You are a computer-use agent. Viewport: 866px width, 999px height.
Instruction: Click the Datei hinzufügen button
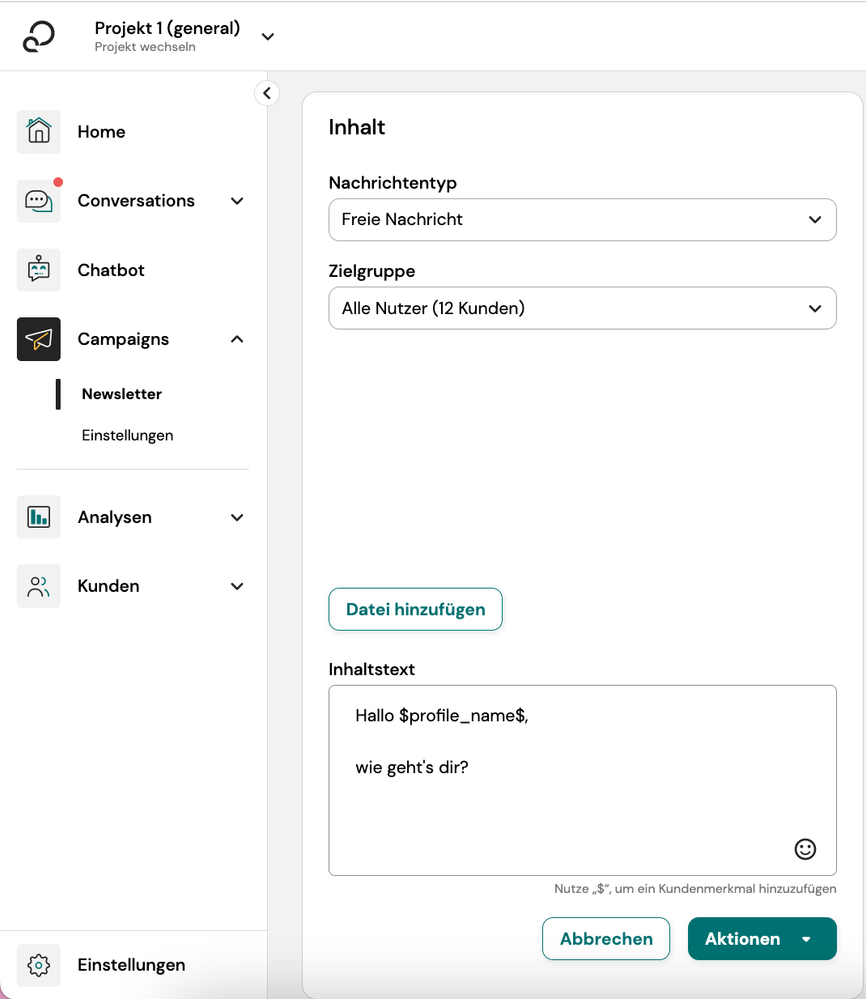[x=415, y=609]
